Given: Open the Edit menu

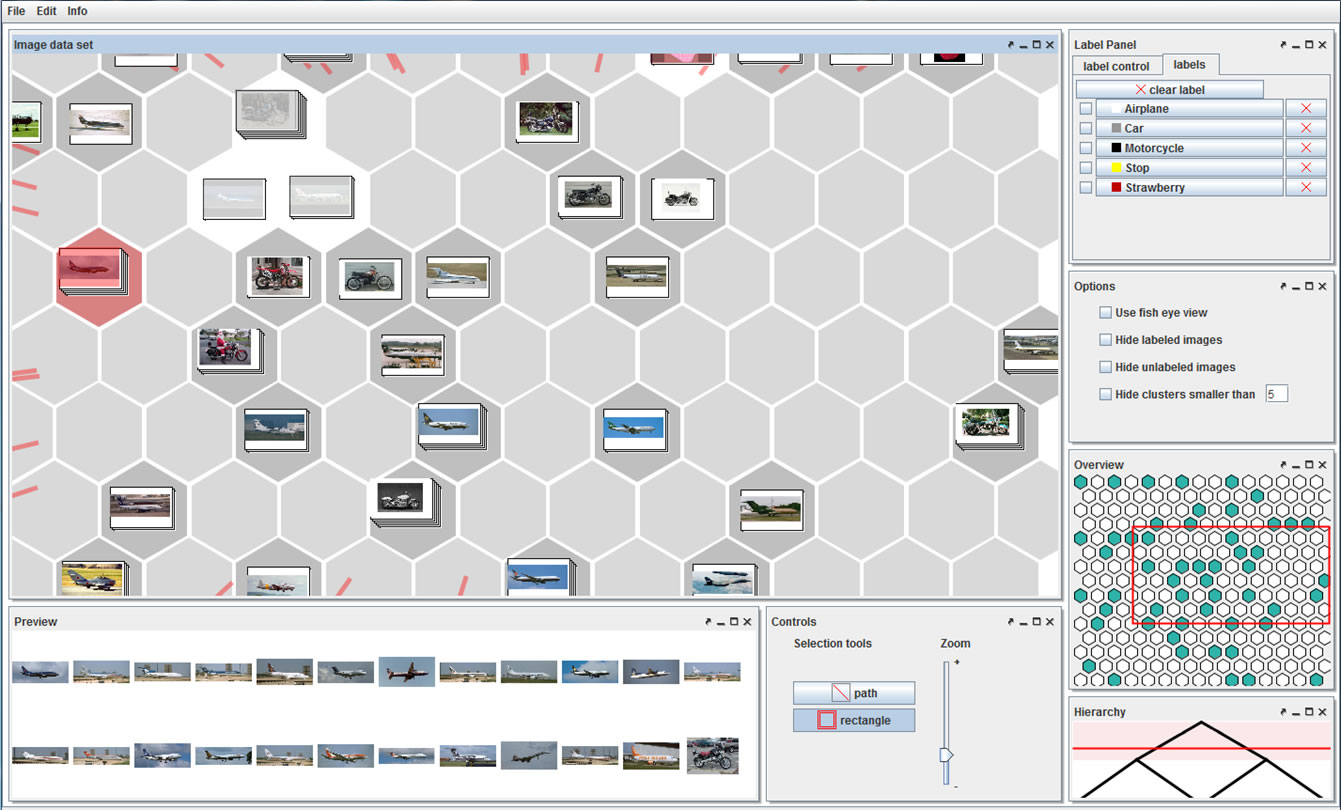Looking at the screenshot, I should point(47,11).
